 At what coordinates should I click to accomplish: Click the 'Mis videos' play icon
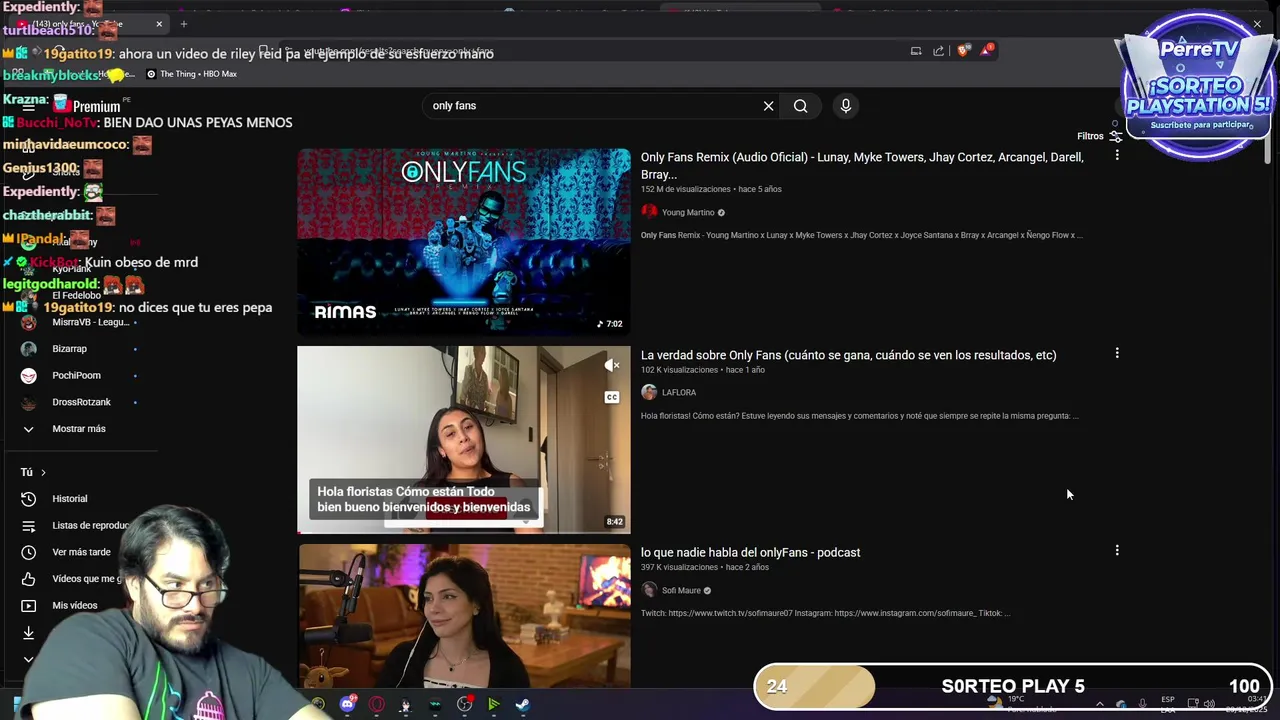pyautogui.click(x=28, y=606)
